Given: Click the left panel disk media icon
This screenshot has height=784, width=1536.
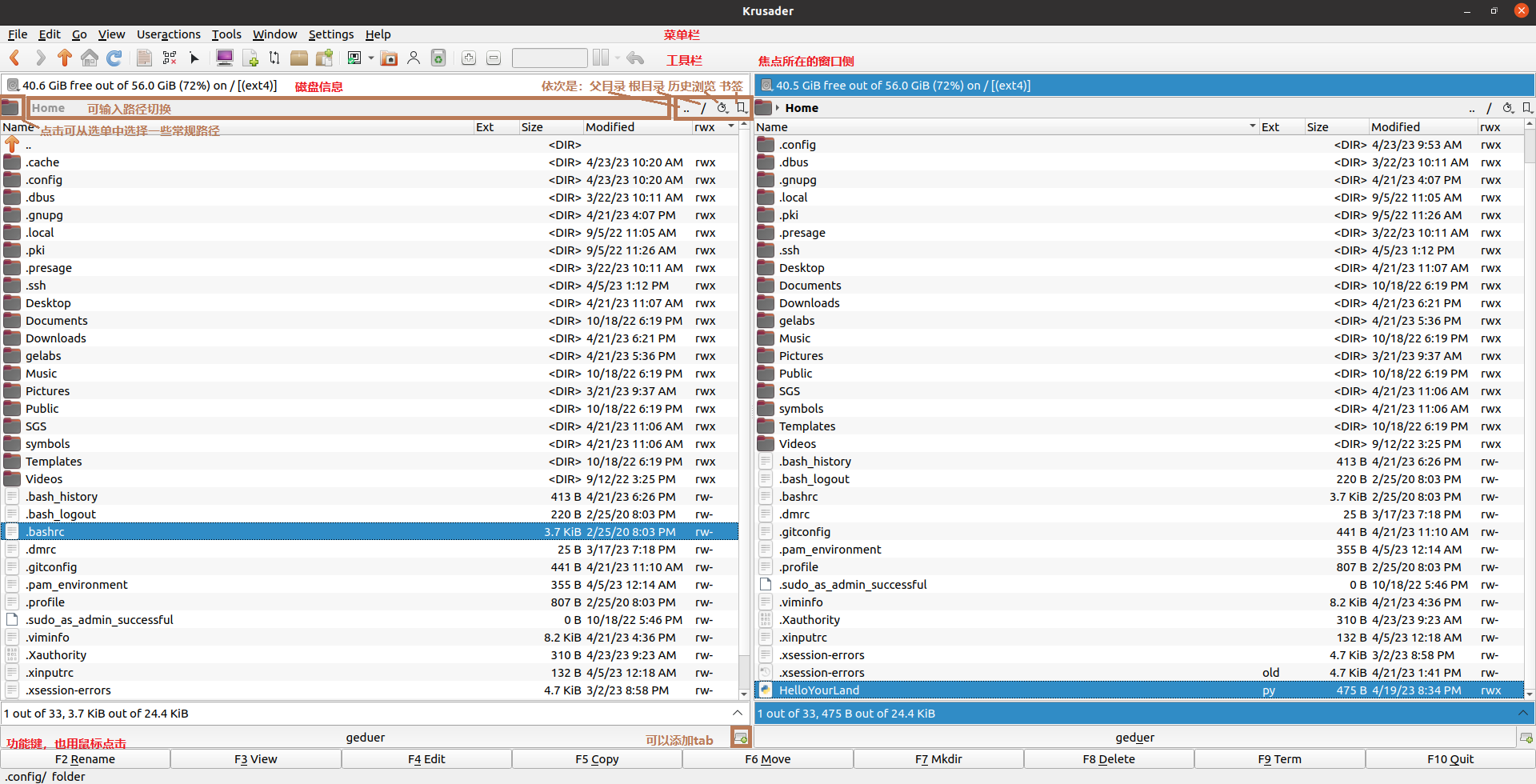Looking at the screenshot, I should 13,86.
